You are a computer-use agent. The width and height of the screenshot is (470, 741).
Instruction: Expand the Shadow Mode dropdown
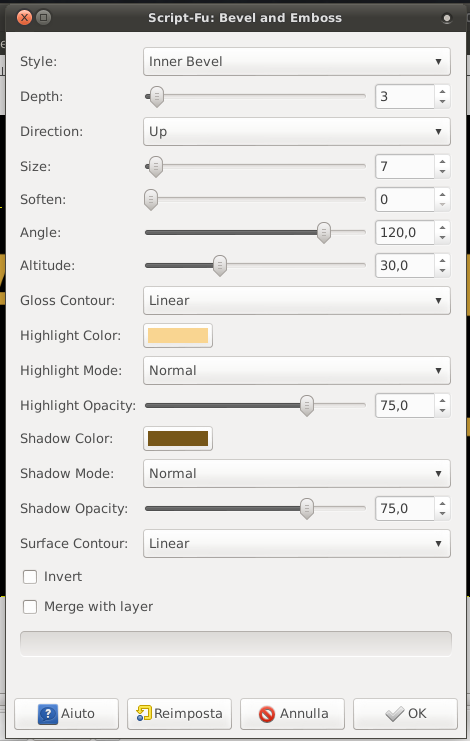(x=297, y=474)
